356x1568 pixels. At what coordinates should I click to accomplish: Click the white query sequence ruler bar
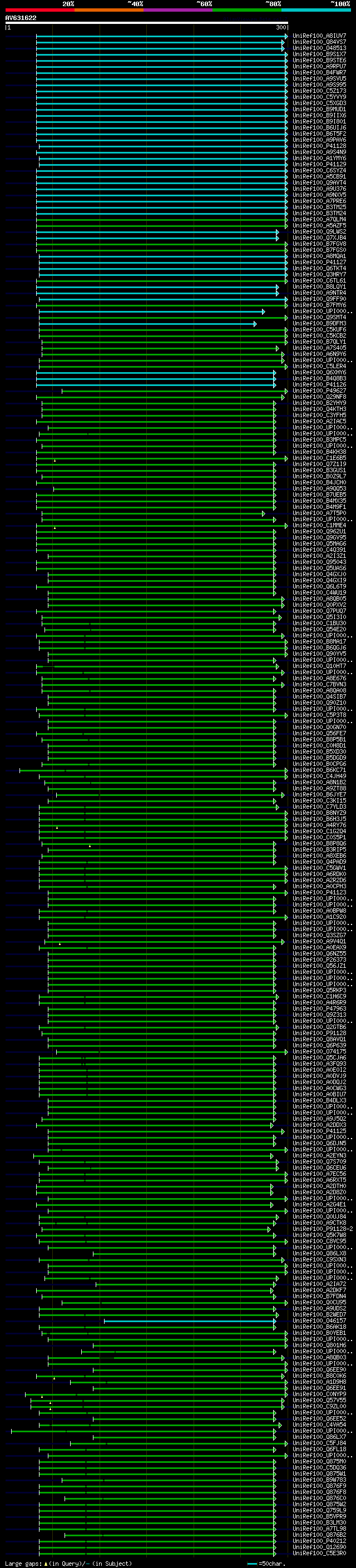[147, 23]
